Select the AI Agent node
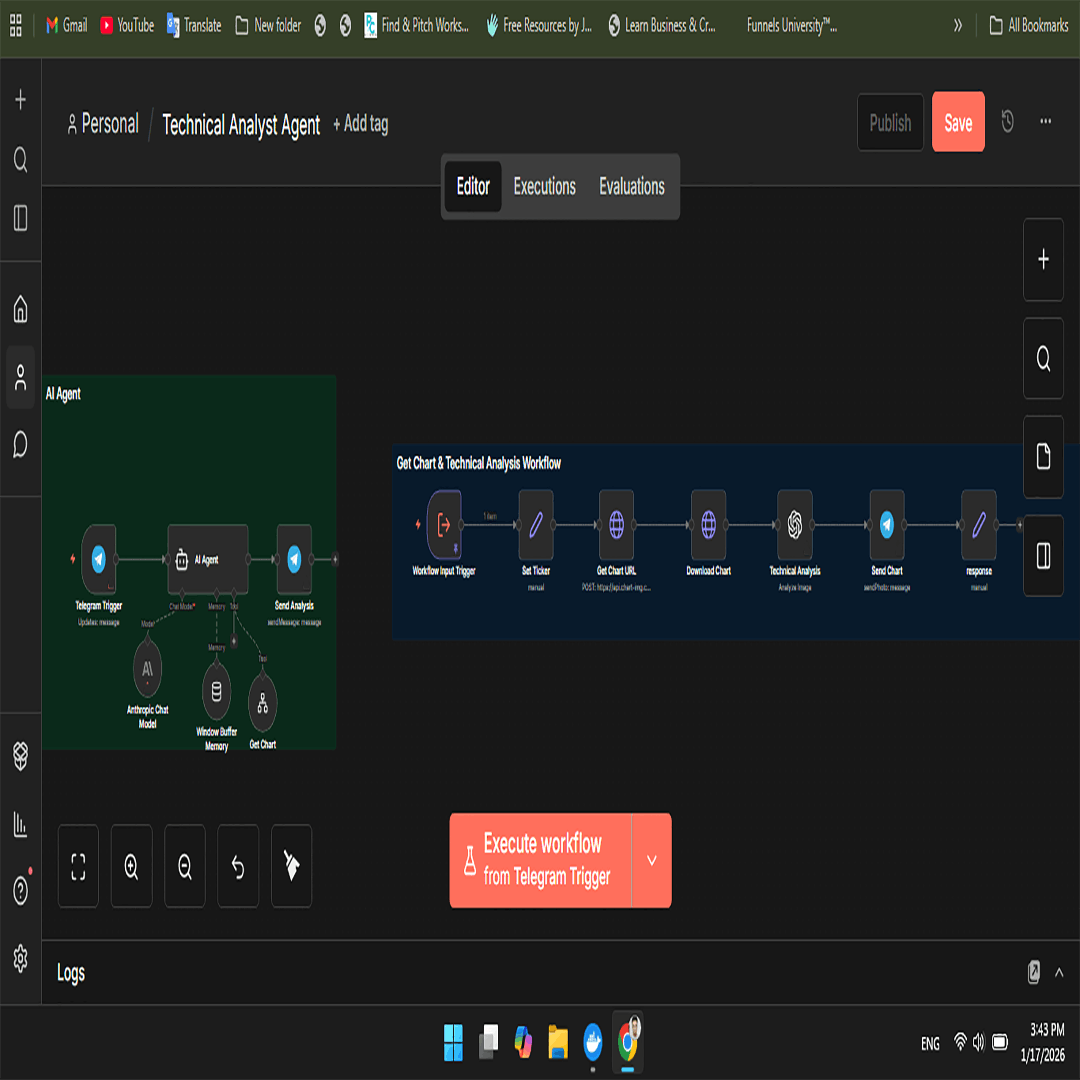This screenshot has height=1080, width=1080. 206,560
